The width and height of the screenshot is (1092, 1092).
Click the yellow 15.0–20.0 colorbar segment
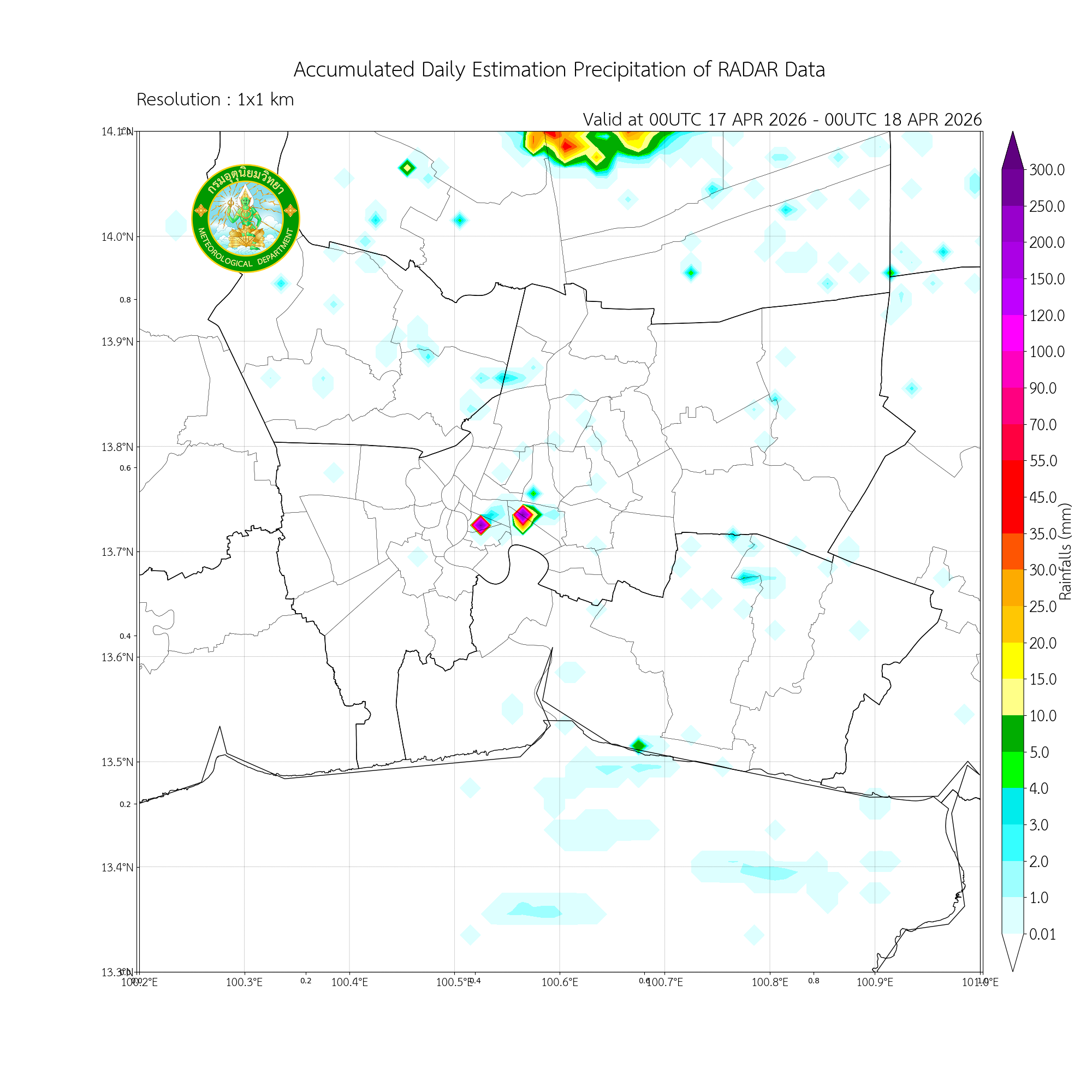point(1012,660)
